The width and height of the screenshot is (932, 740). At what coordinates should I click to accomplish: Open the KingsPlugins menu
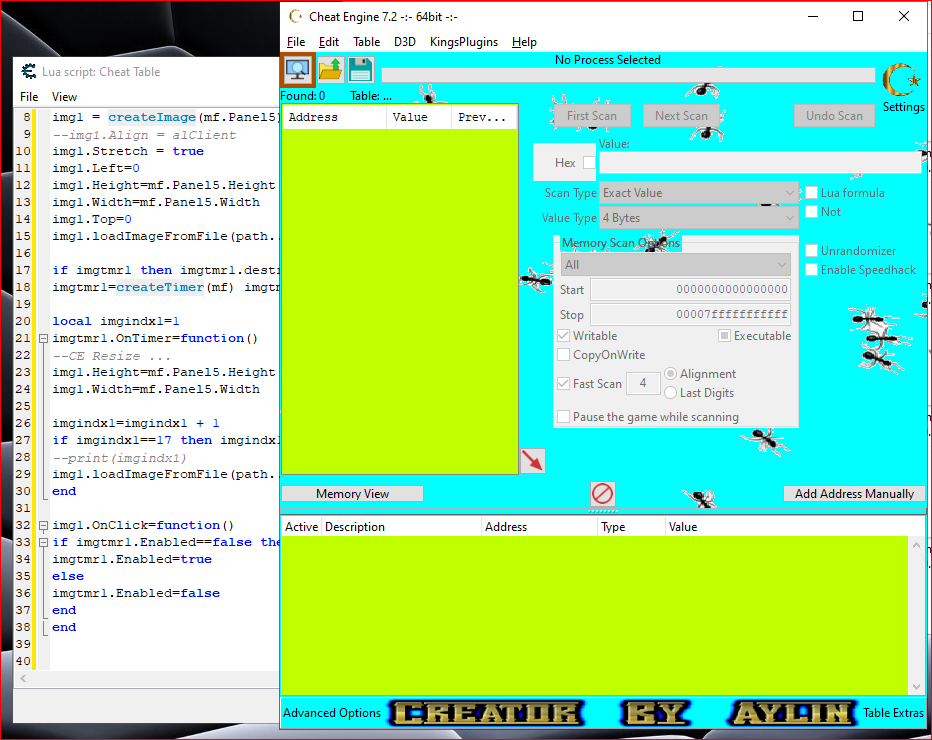pos(465,42)
